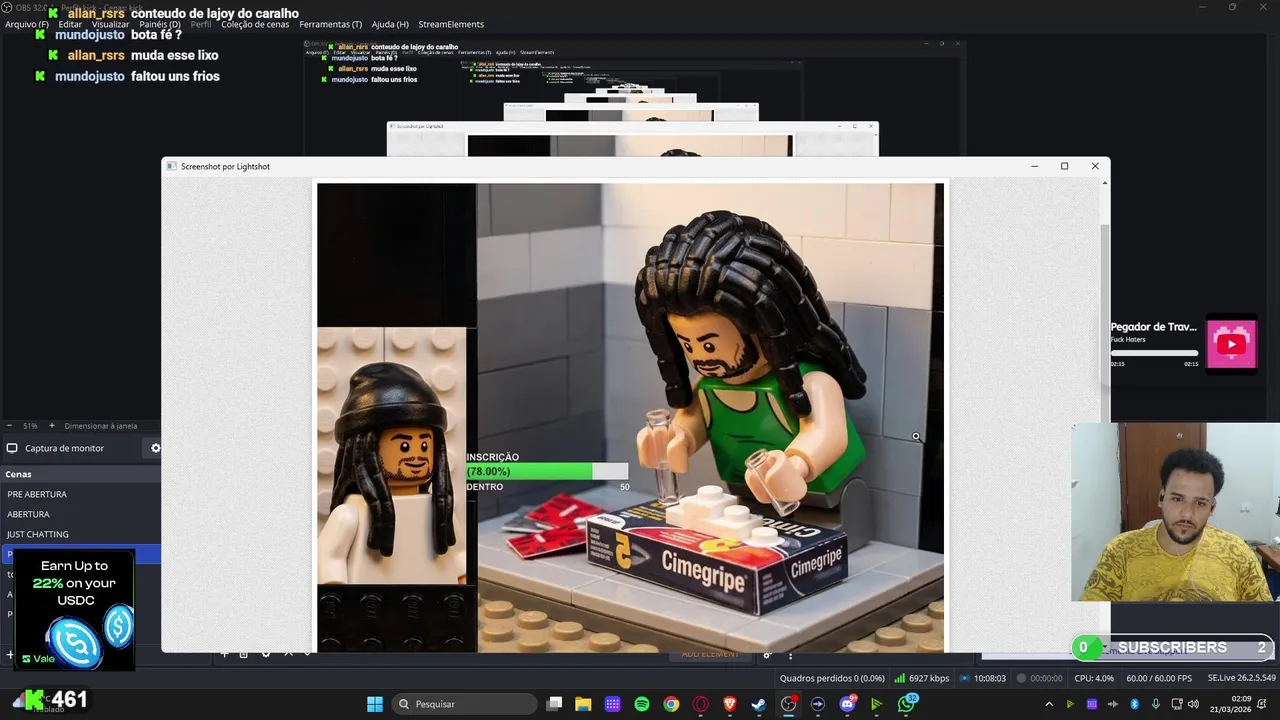Click the CPU: 4.0% status entry

[1094, 678]
